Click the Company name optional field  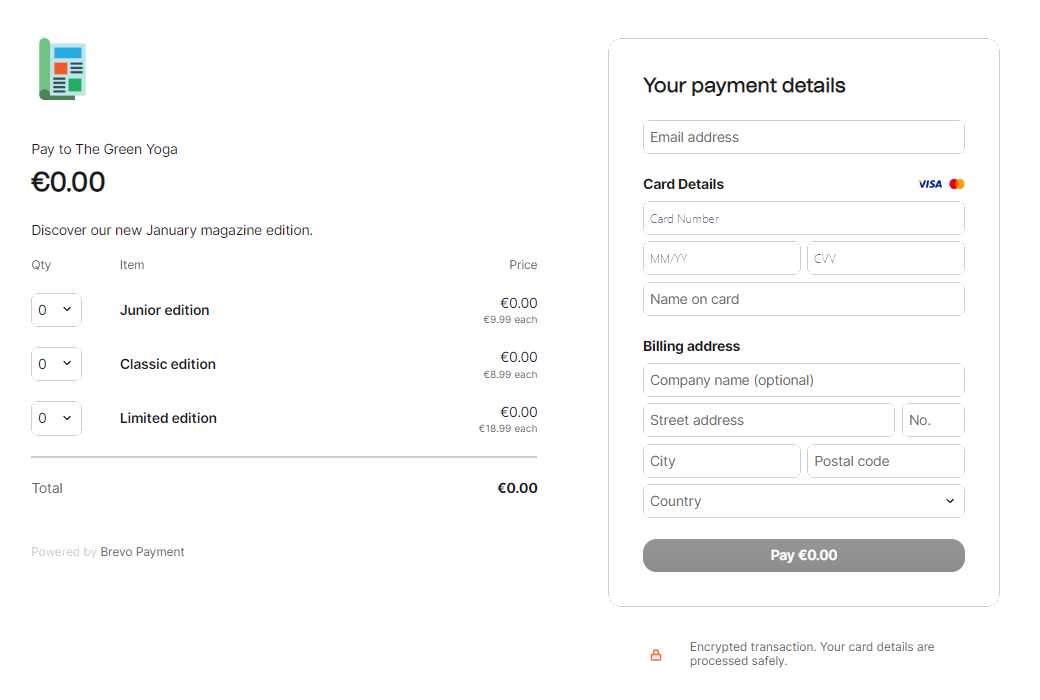click(803, 380)
